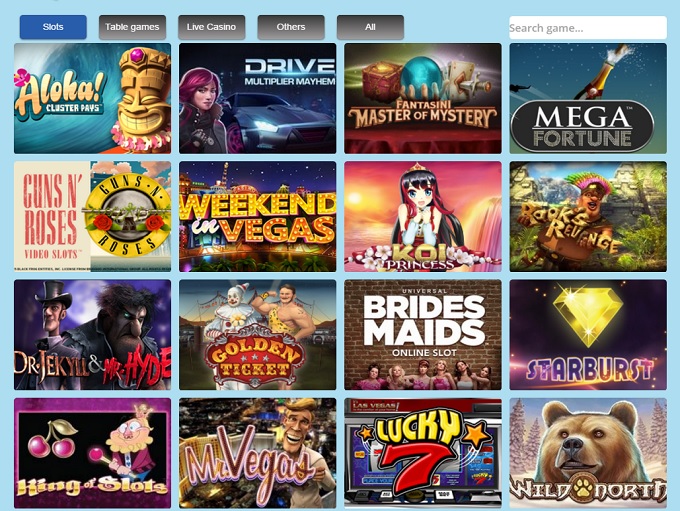Open the Koi Princess game
The image size is (680, 511).
(x=423, y=217)
